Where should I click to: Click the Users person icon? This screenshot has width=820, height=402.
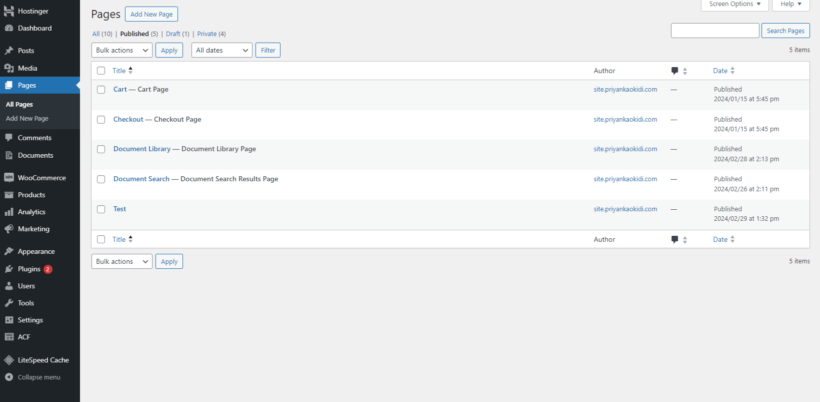click(x=8, y=286)
